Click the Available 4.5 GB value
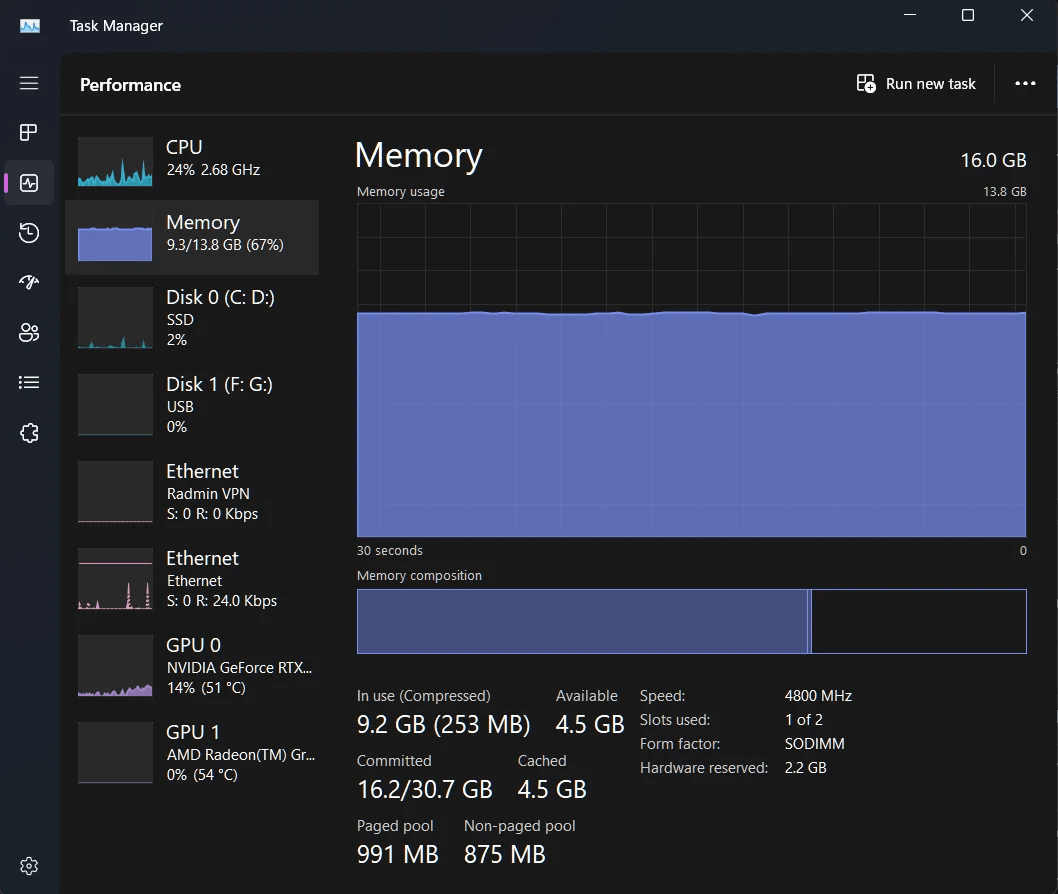This screenshot has height=894, width=1058. click(590, 725)
